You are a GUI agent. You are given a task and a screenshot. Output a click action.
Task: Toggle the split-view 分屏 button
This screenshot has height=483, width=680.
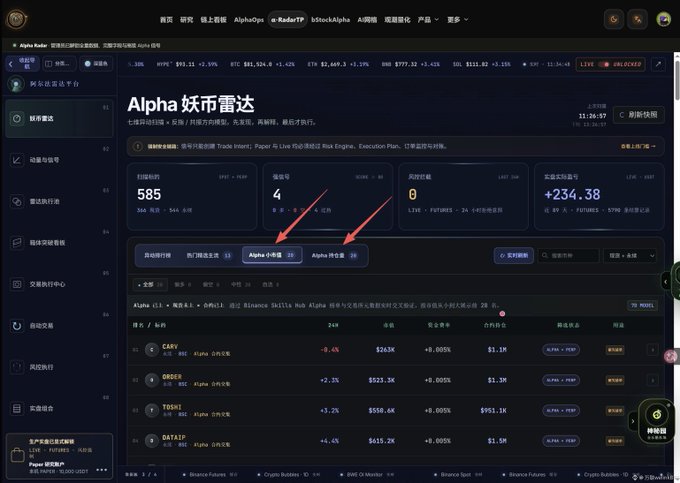pos(59,64)
